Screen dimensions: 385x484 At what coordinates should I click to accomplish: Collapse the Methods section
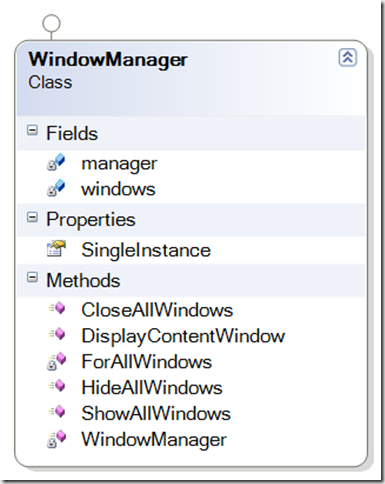pyautogui.click(x=32, y=277)
